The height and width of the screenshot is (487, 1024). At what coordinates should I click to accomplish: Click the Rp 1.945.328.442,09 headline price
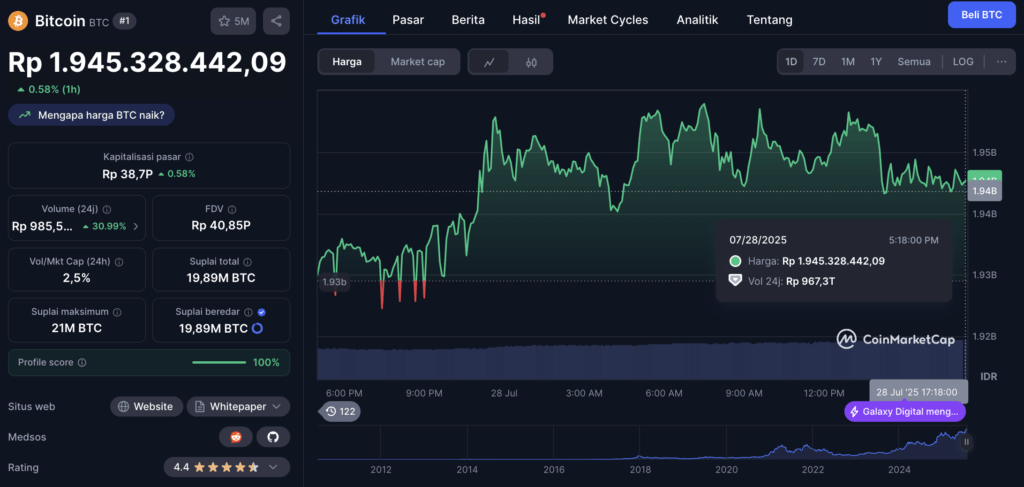click(x=147, y=63)
